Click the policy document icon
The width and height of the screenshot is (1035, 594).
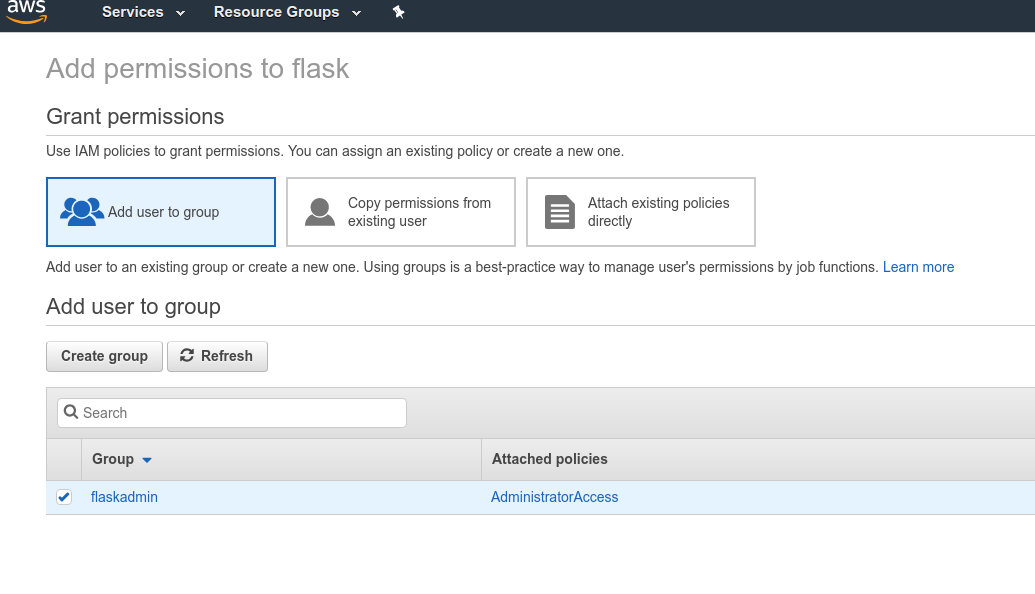560,212
